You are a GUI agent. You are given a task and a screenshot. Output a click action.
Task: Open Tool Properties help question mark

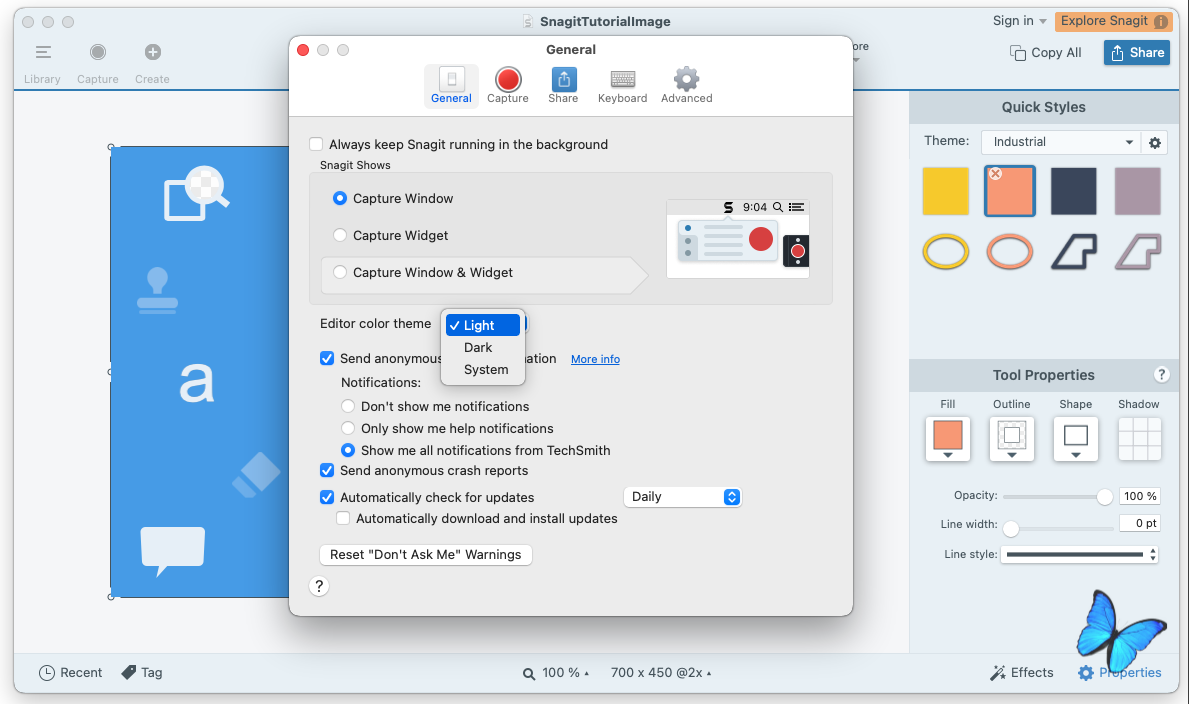1161,374
